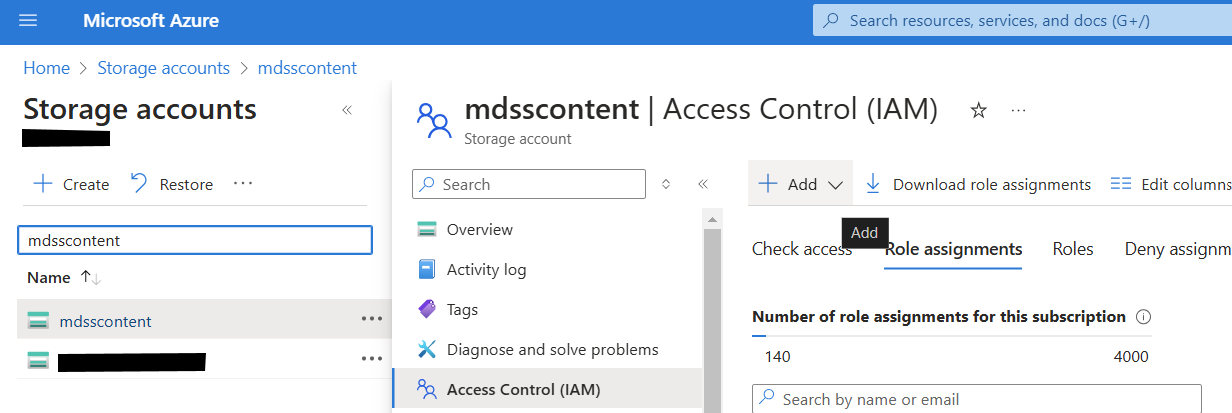The height and width of the screenshot is (413, 1232).
Task: Select Access Control (IAM) menu item
Action: [548, 389]
